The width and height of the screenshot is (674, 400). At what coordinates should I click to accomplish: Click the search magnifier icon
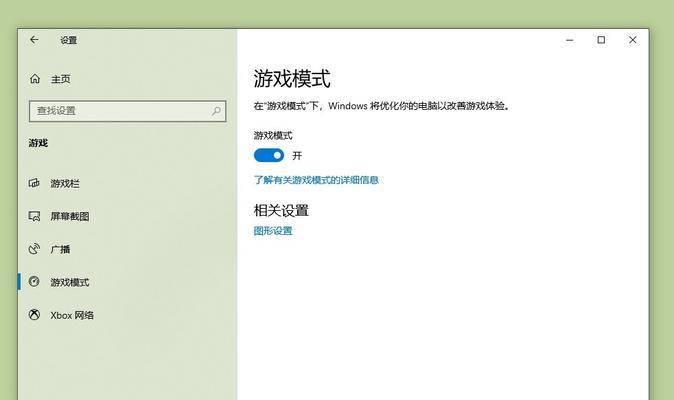(x=216, y=111)
